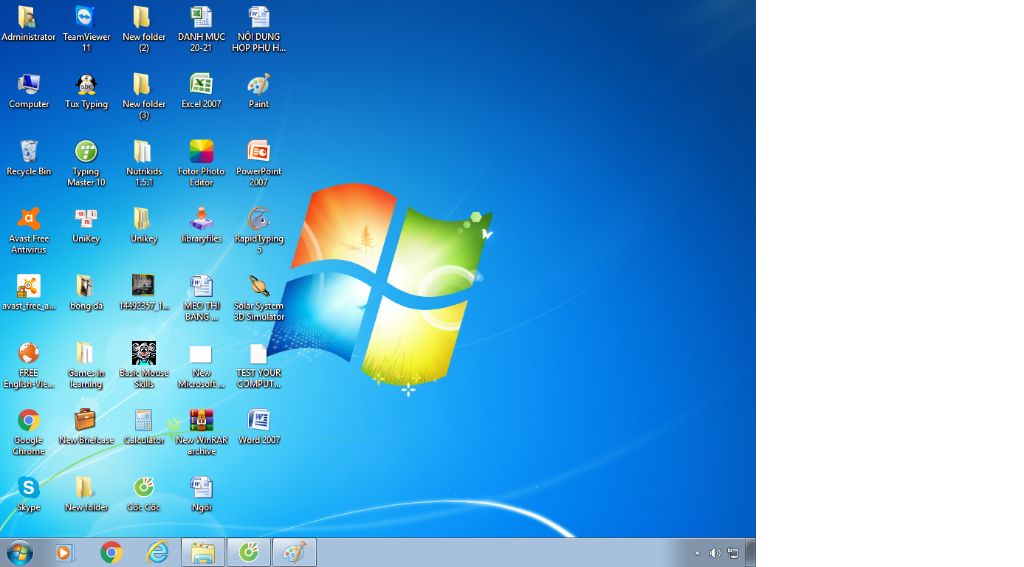Open Chrome from the taskbar
This screenshot has height=567, width=1024.
[x=111, y=553]
